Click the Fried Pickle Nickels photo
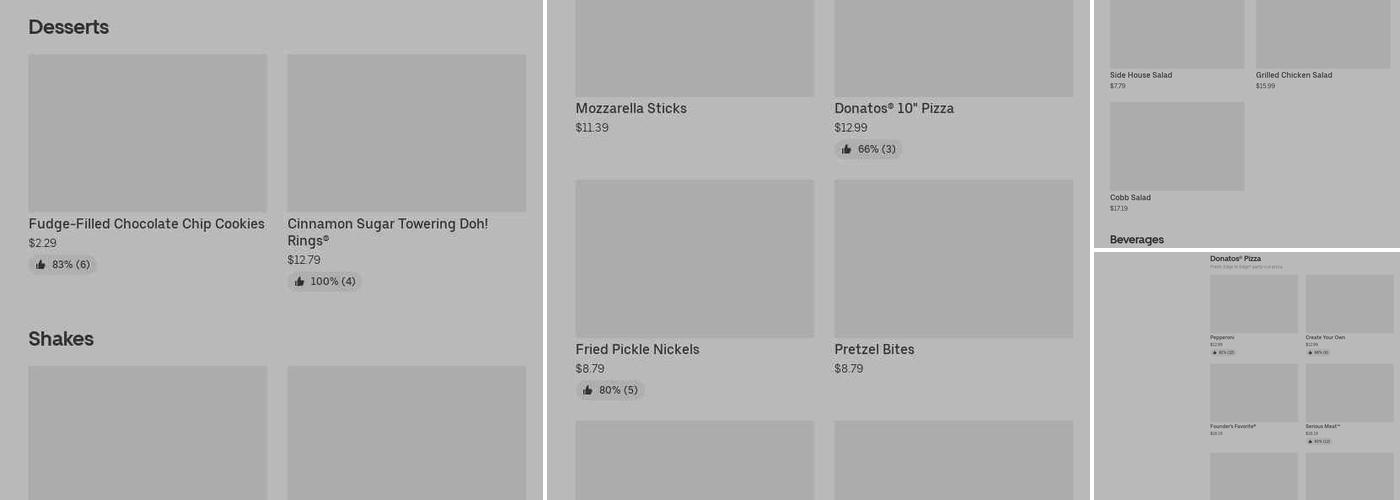This screenshot has width=1400, height=500. pos(694,258)
